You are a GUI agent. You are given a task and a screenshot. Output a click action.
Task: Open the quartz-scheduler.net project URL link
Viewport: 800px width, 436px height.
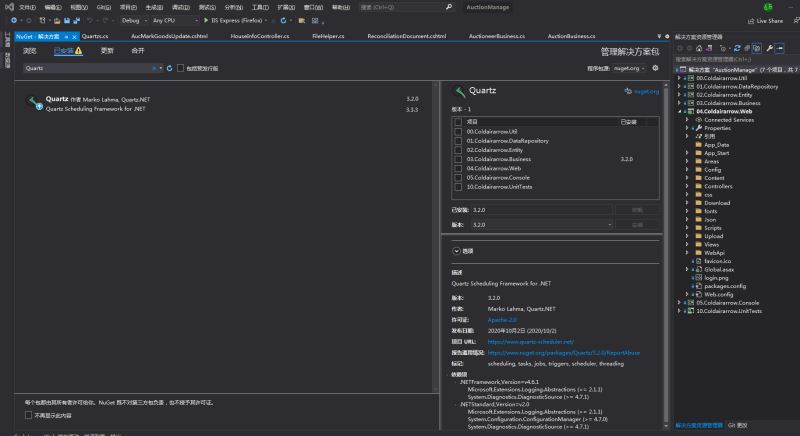(531, 342)
